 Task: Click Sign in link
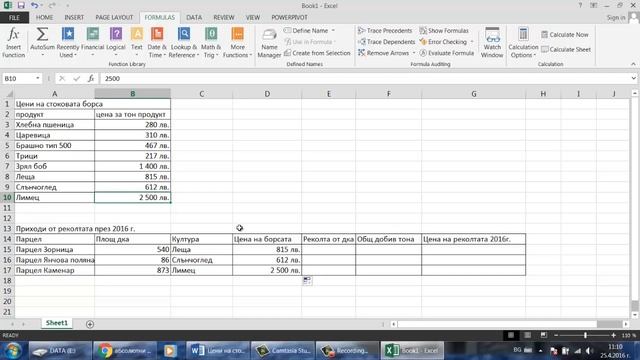(616, 18)
